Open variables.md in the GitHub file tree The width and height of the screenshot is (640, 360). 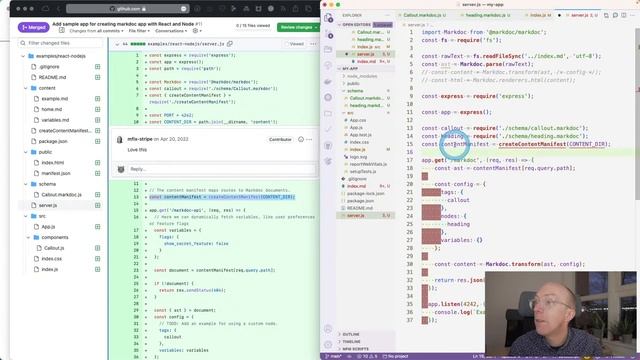pyautogui.click(x=55, y=120)
